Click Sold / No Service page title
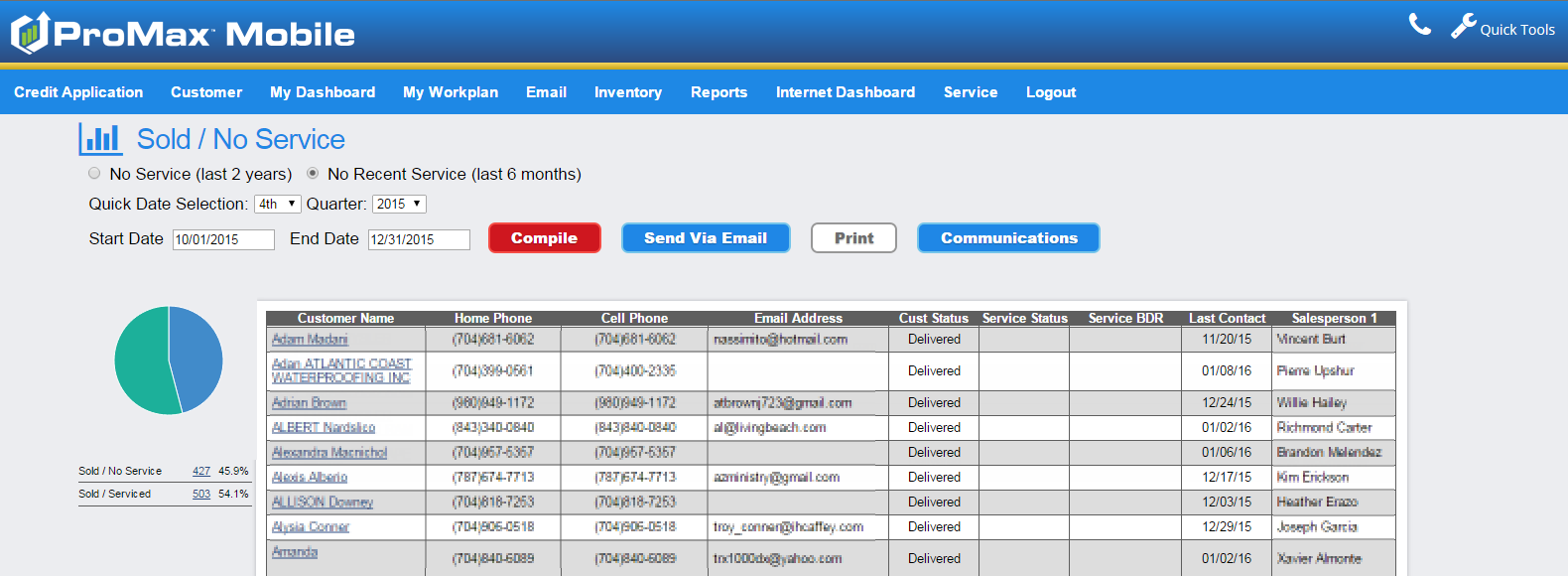The image size is (1568, 576). (x=241, y=140)
